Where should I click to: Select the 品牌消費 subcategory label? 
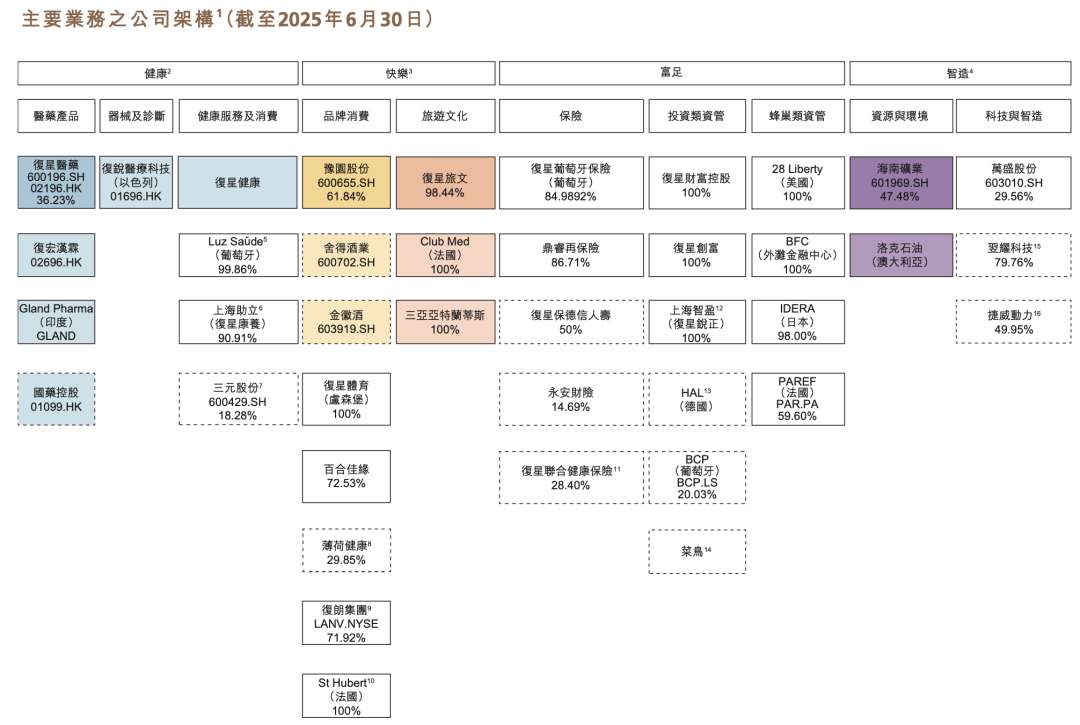(x=346, y=115)
